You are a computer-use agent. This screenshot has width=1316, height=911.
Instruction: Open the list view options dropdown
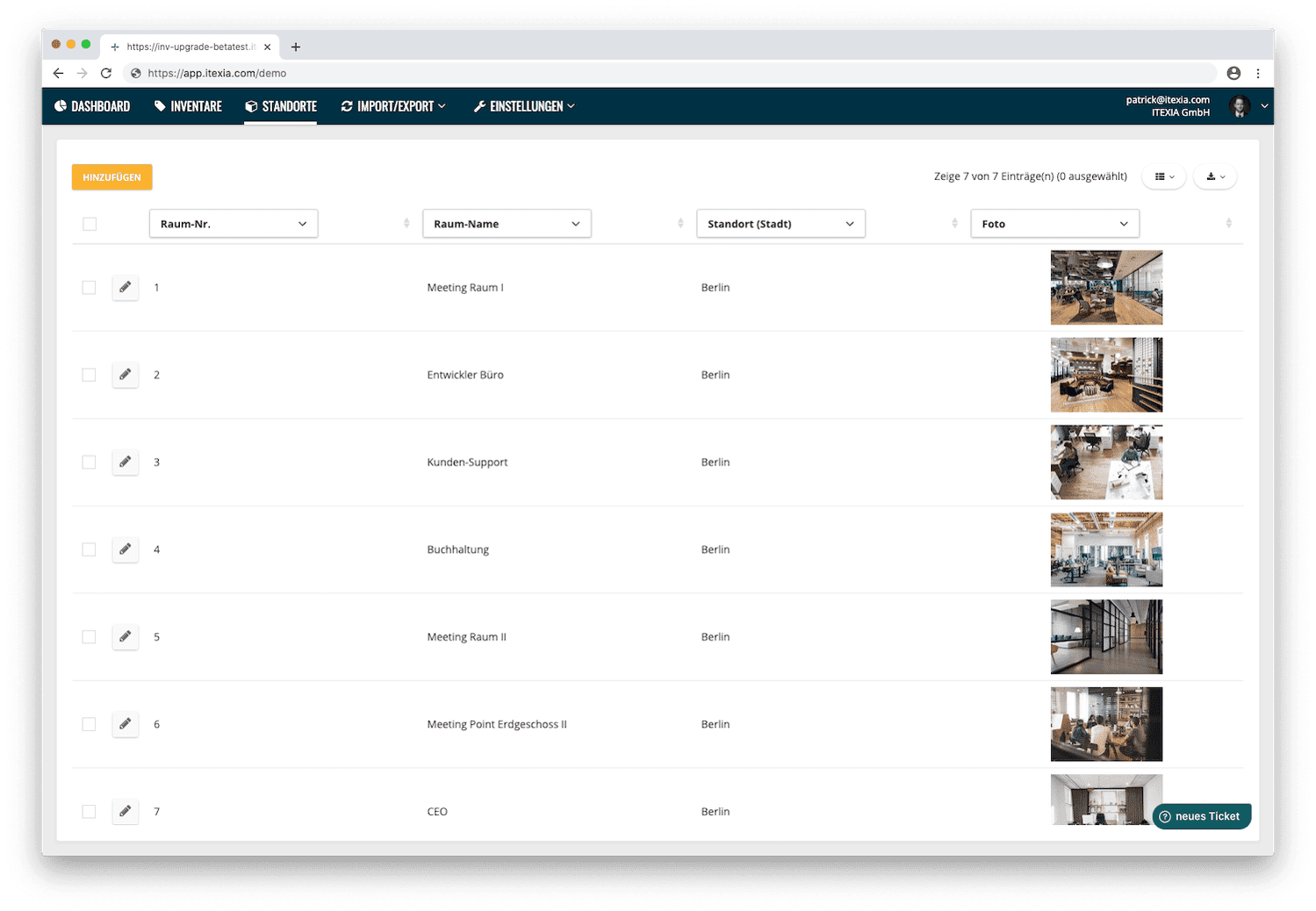(x=1164, y=176)
